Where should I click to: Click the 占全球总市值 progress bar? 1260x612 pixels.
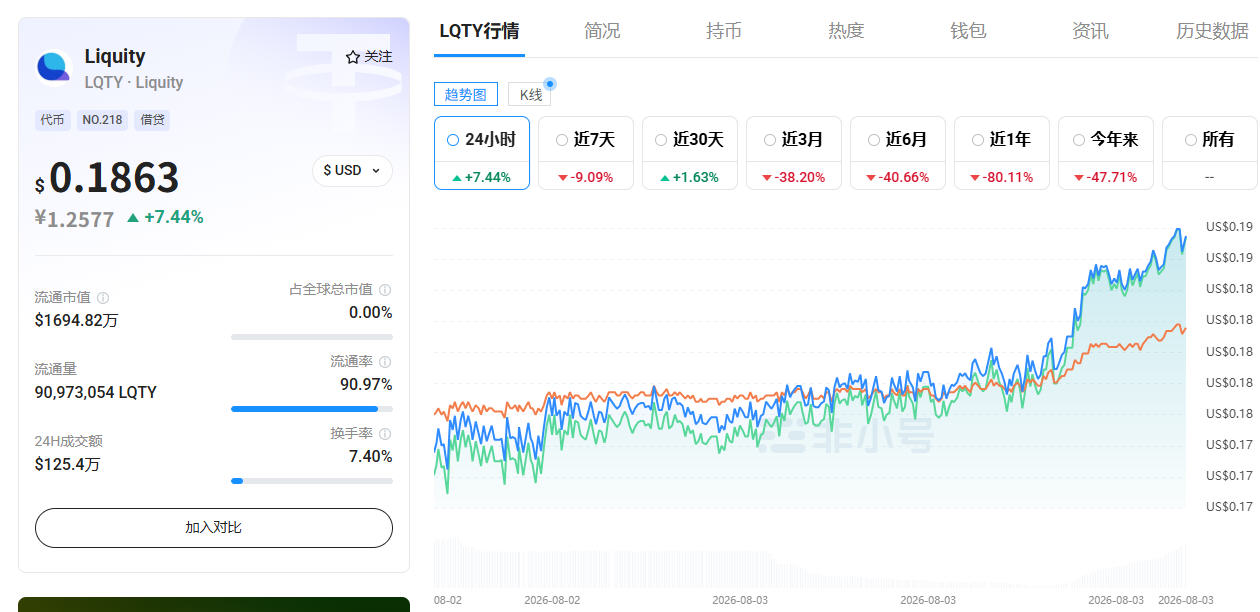[x=312, y=336]
